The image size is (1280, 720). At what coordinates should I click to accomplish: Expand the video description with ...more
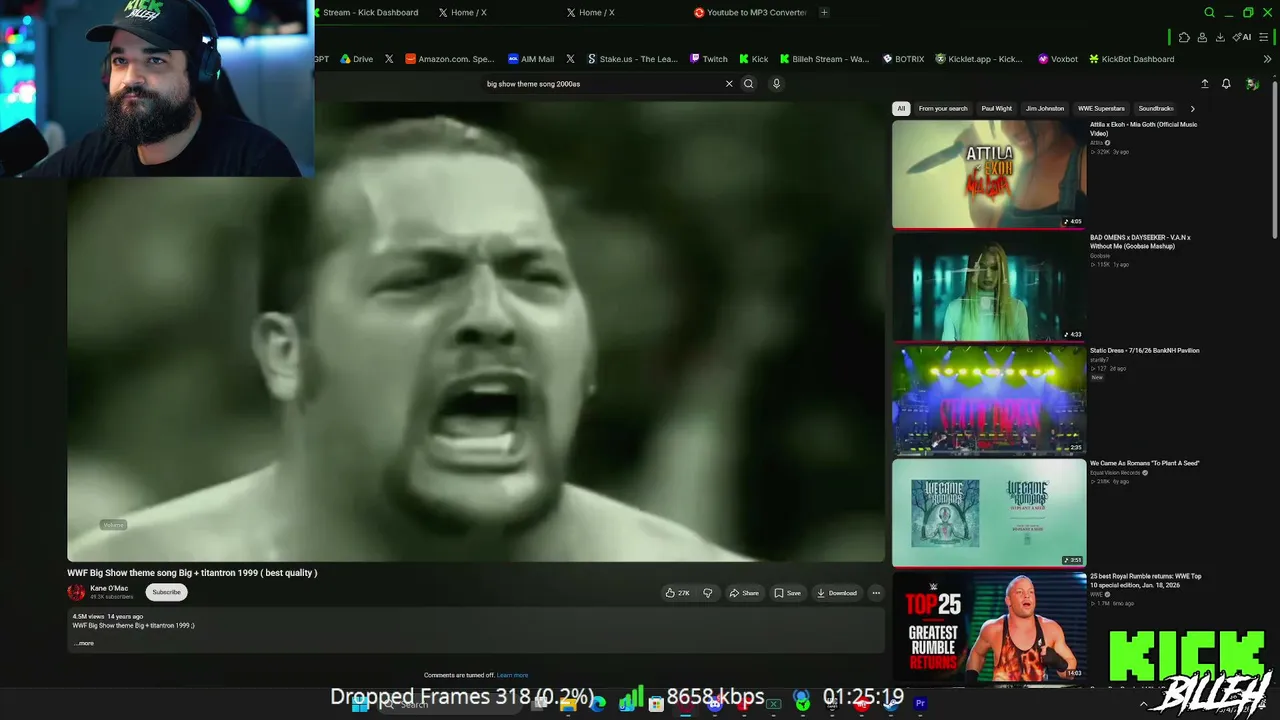84,643
